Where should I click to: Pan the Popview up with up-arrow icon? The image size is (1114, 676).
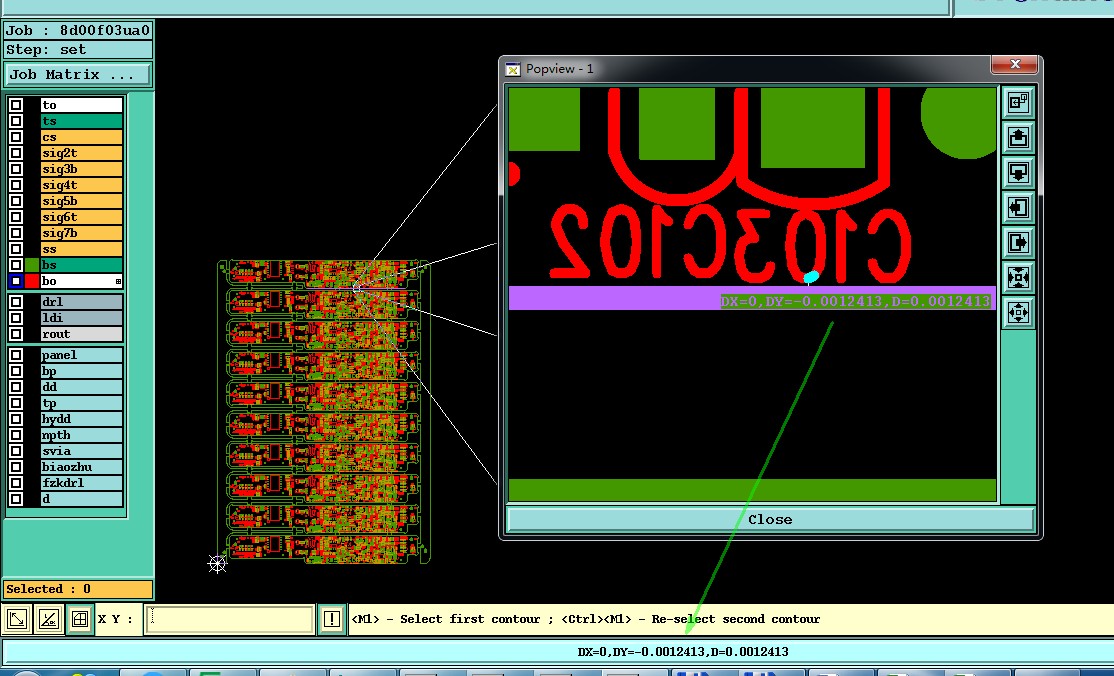[x=1018, y=137]
